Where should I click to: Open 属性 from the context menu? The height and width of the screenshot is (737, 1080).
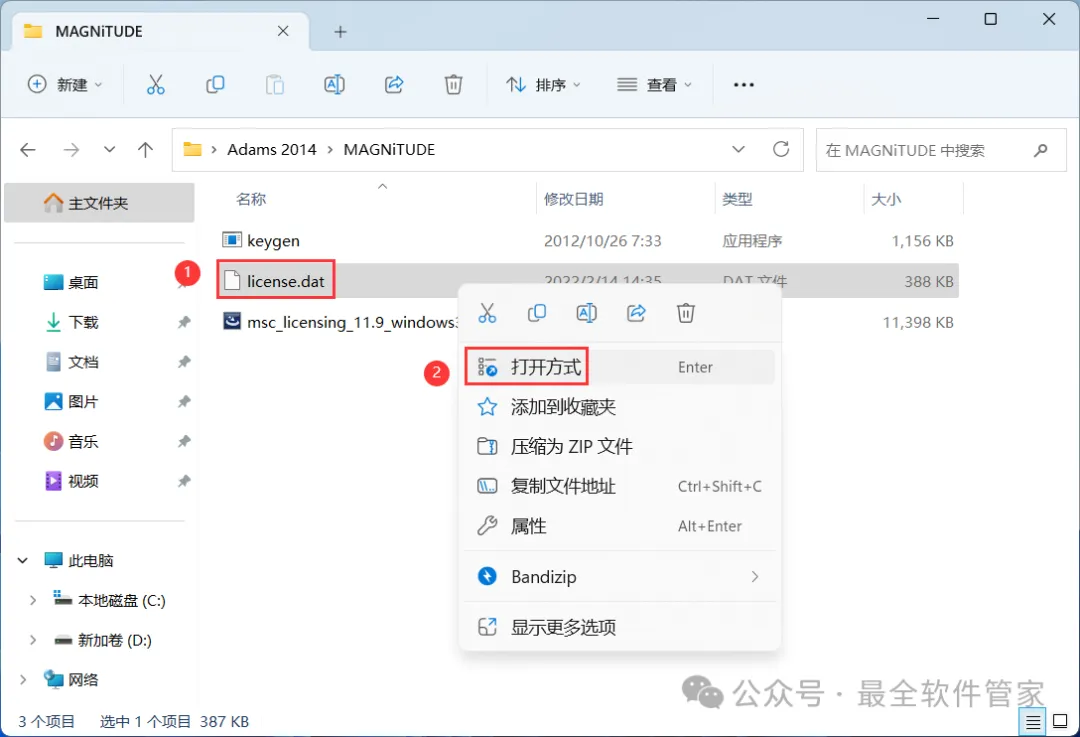tap(620, 526)
